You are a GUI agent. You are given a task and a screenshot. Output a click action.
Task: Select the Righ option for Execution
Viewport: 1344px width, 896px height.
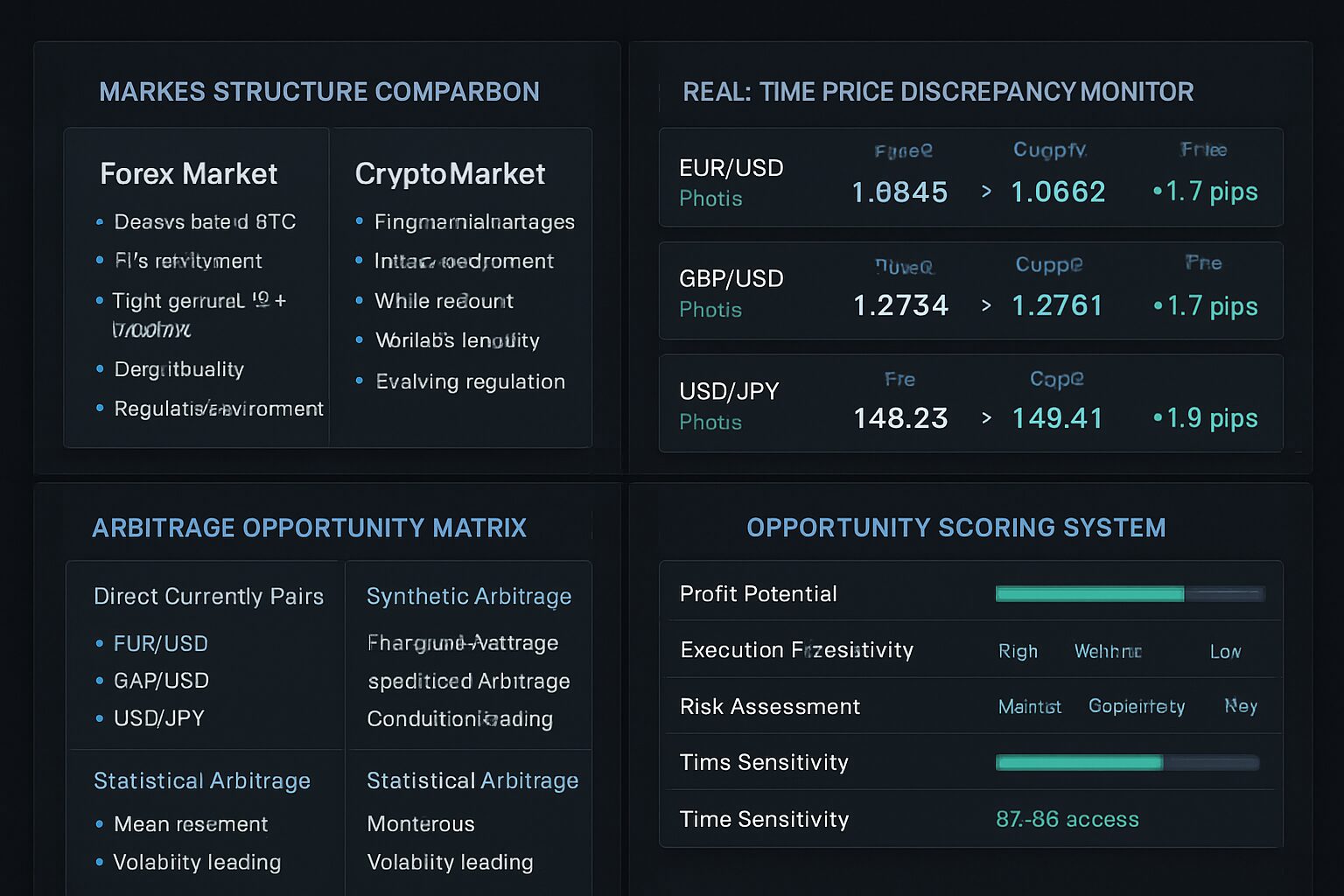[x=1018, y=651]
